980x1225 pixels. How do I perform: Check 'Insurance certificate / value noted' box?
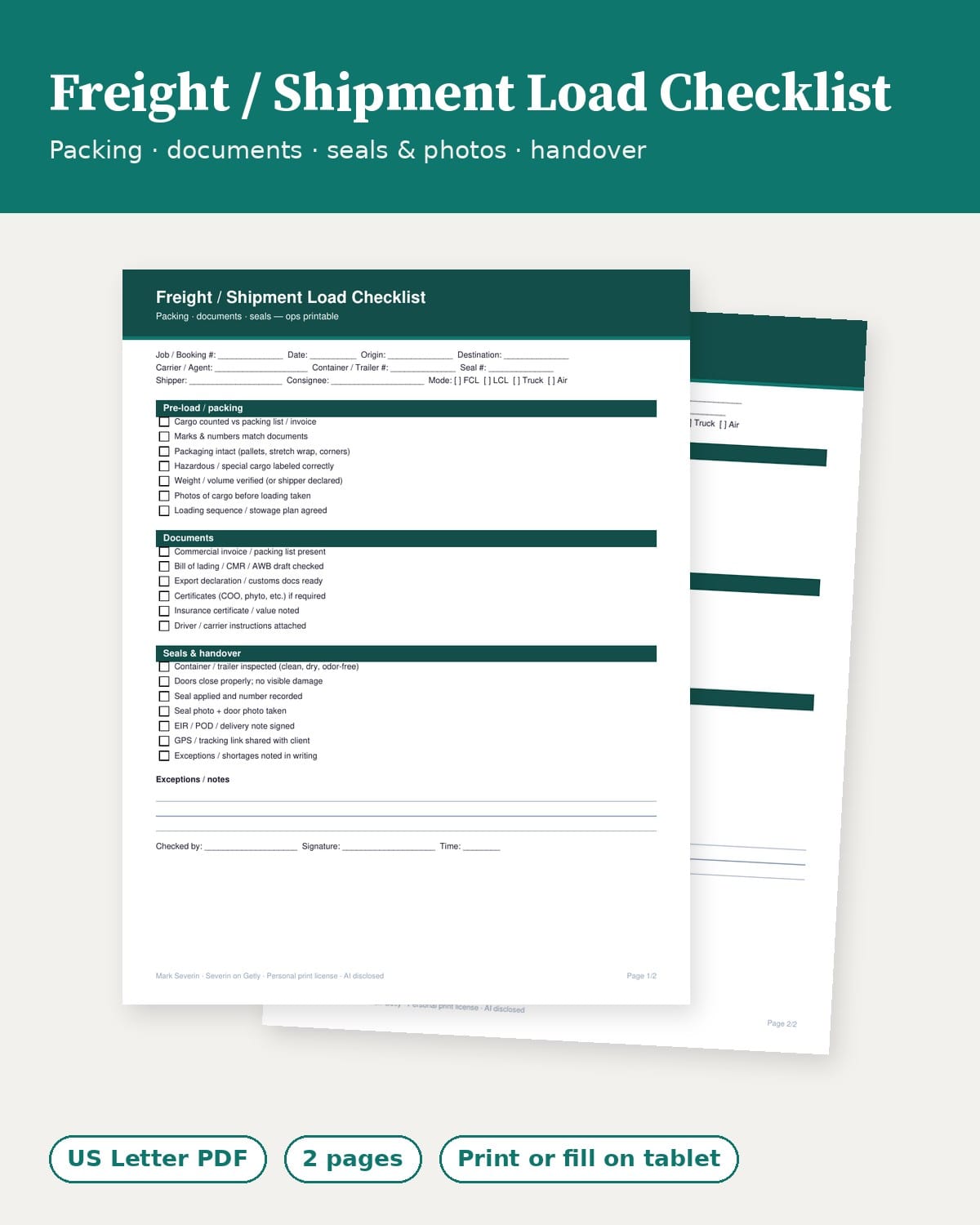(x=164, y=611)
